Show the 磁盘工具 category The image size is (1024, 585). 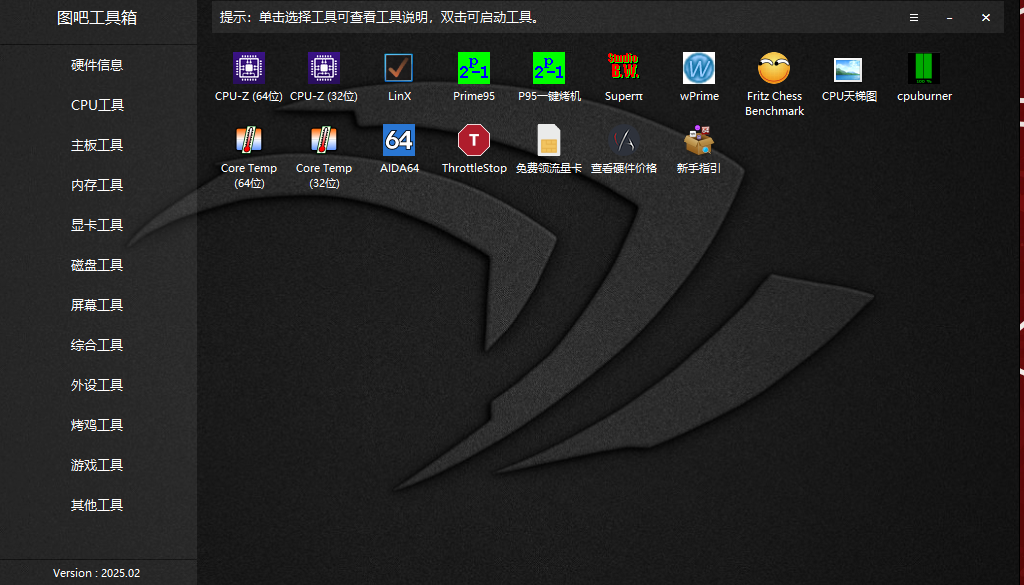pyautogui.click(x=97, y=264)
